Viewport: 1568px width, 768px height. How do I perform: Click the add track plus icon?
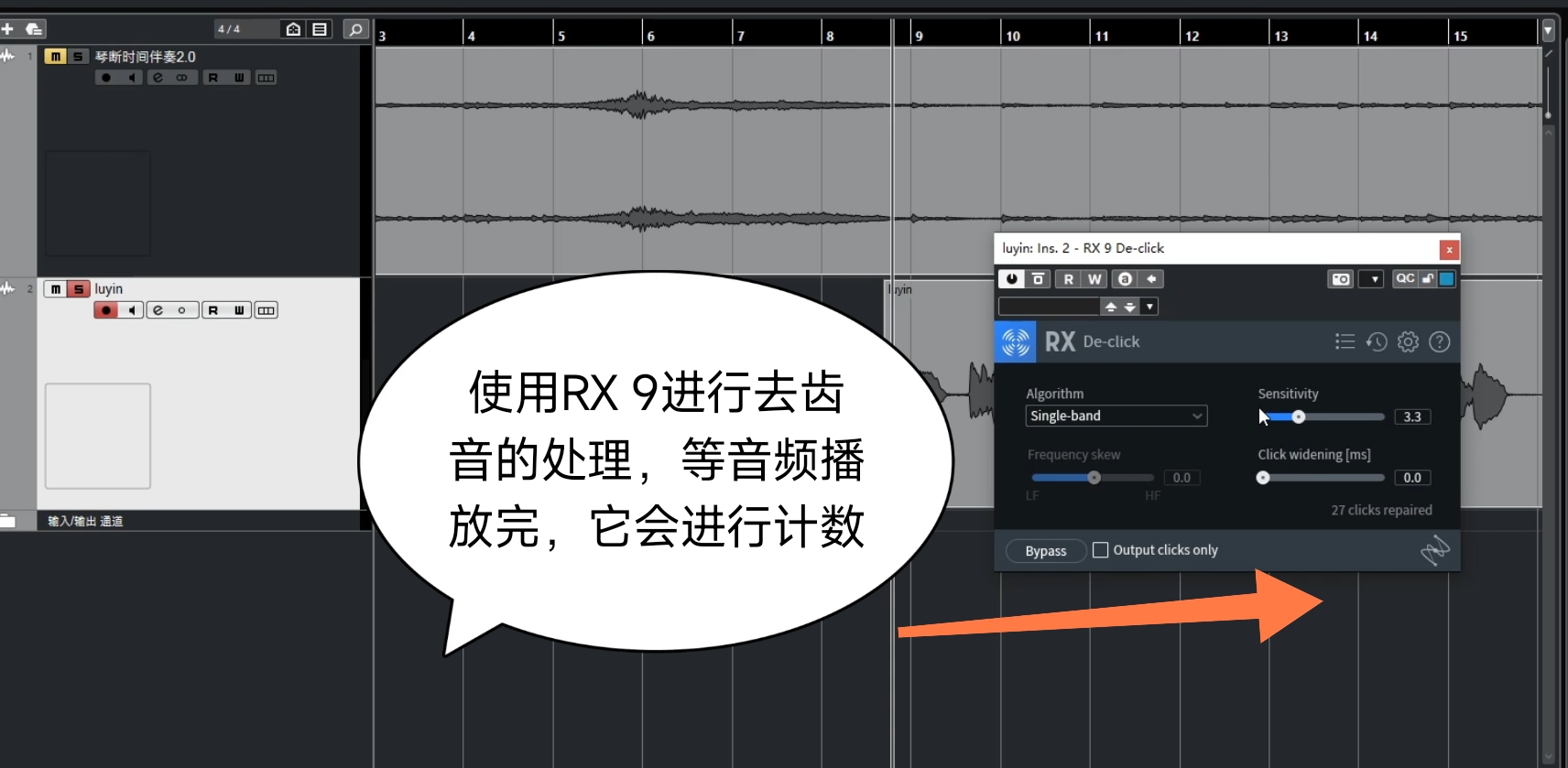(7, 29)
